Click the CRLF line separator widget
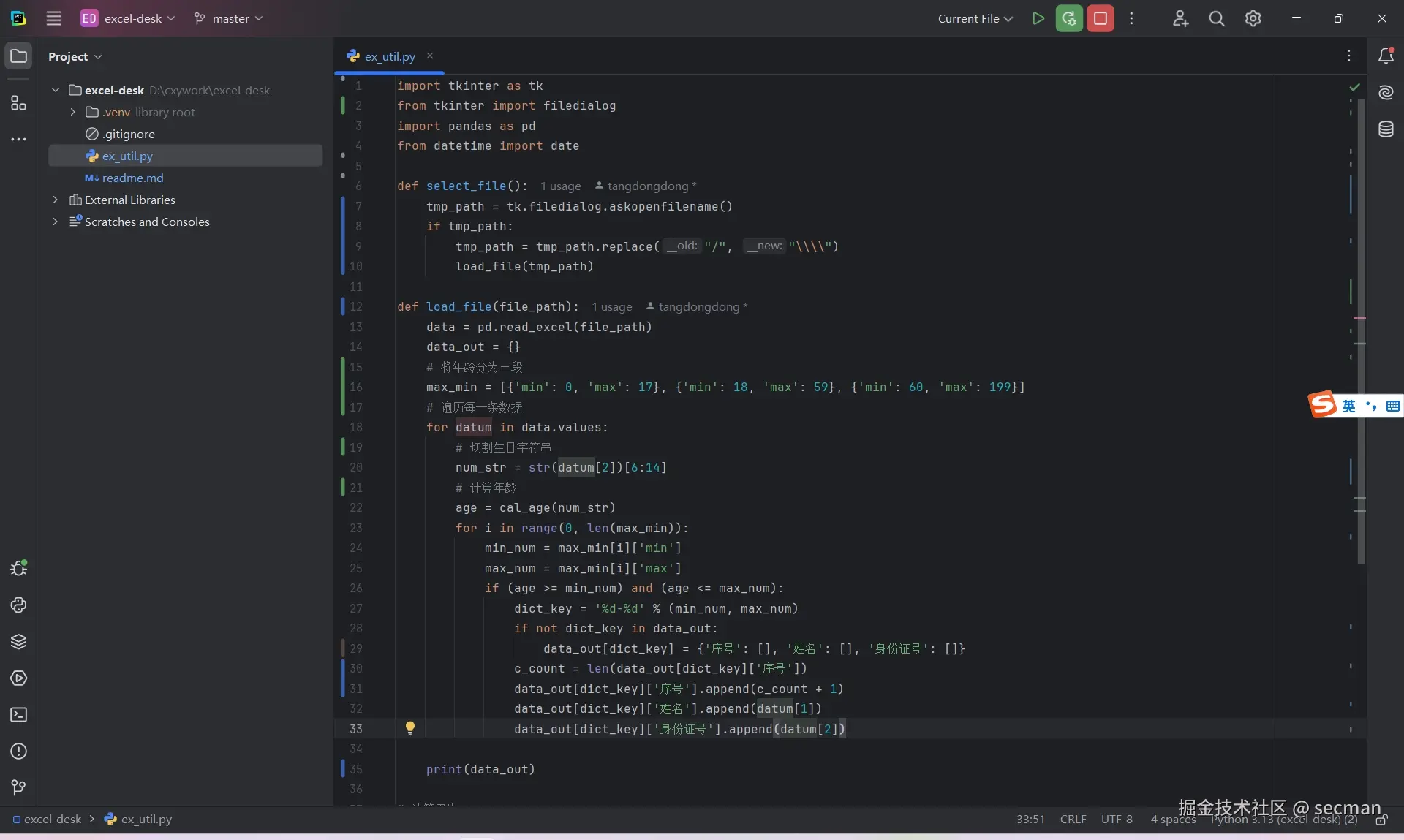The height and width of the screenshot is (840, 1404). (x=1072, y=819)
